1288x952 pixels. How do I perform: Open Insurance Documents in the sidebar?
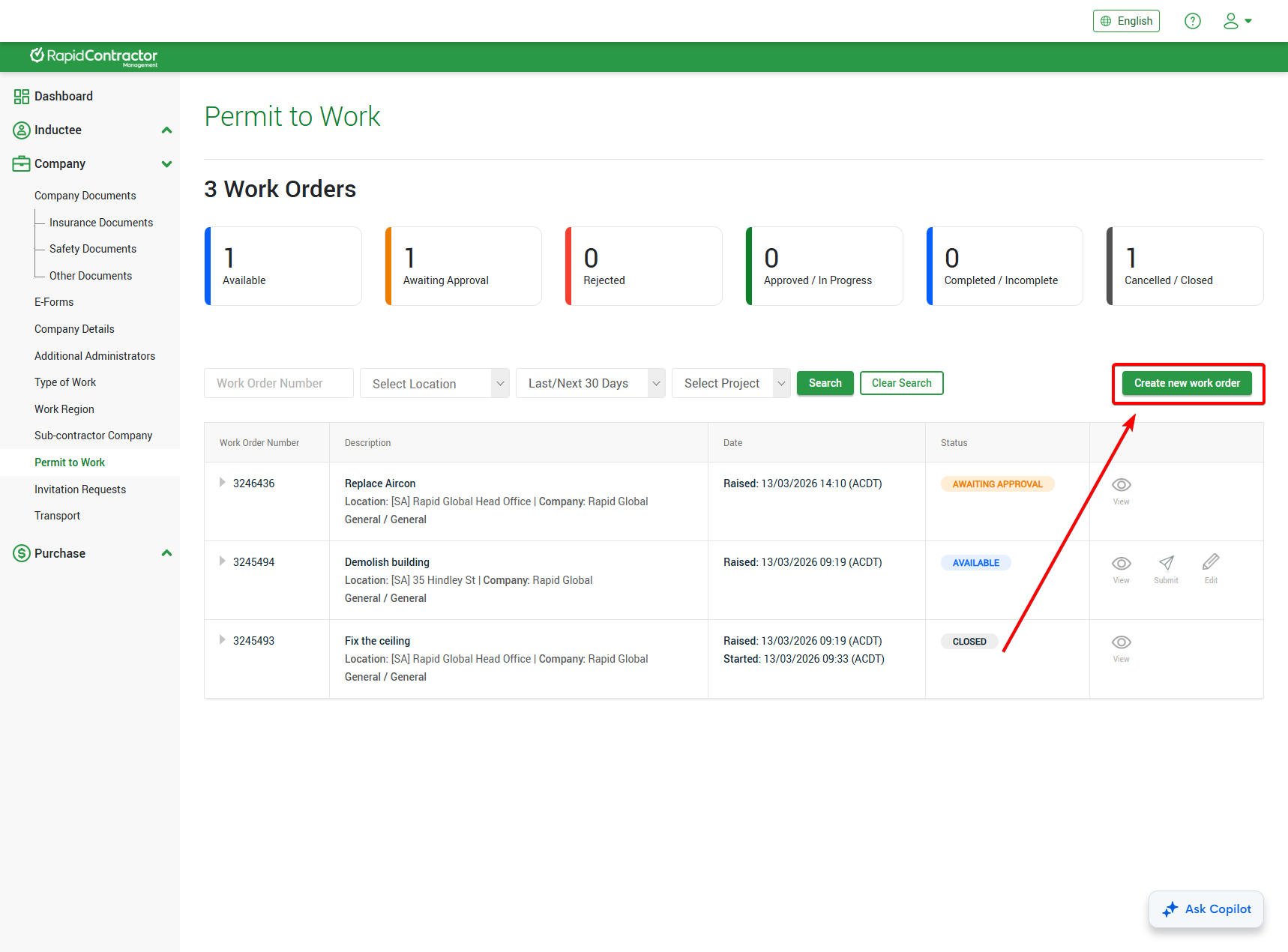pyautogui.click(x=101, y=223)
